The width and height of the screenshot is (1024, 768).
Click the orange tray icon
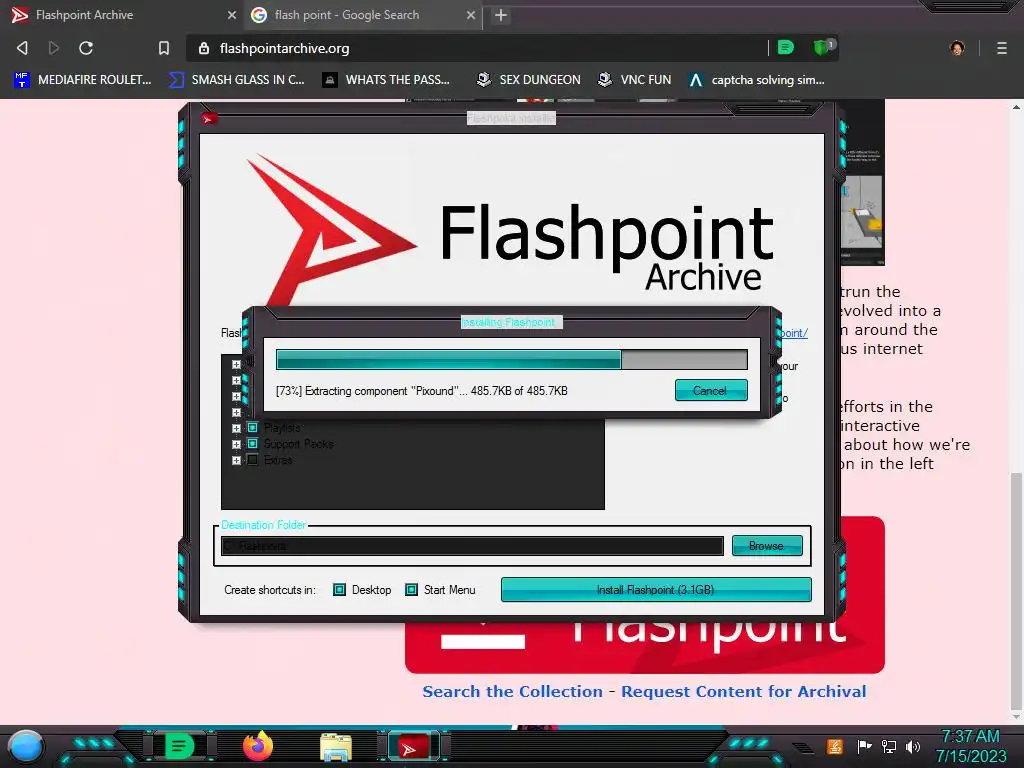pyautogui.click(x=834, y=746)
